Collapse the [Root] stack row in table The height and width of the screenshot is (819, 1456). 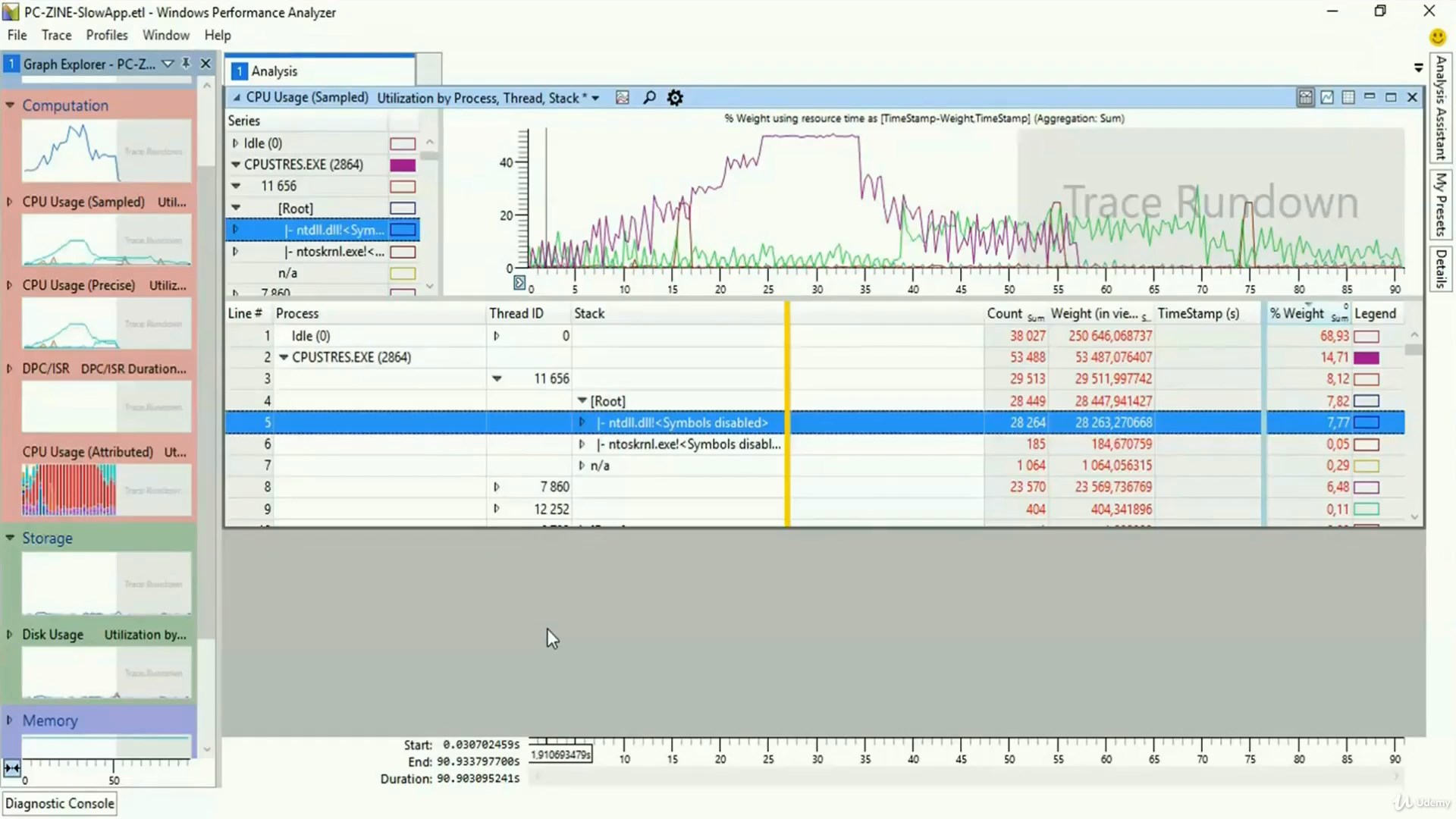tap(582, 400)
